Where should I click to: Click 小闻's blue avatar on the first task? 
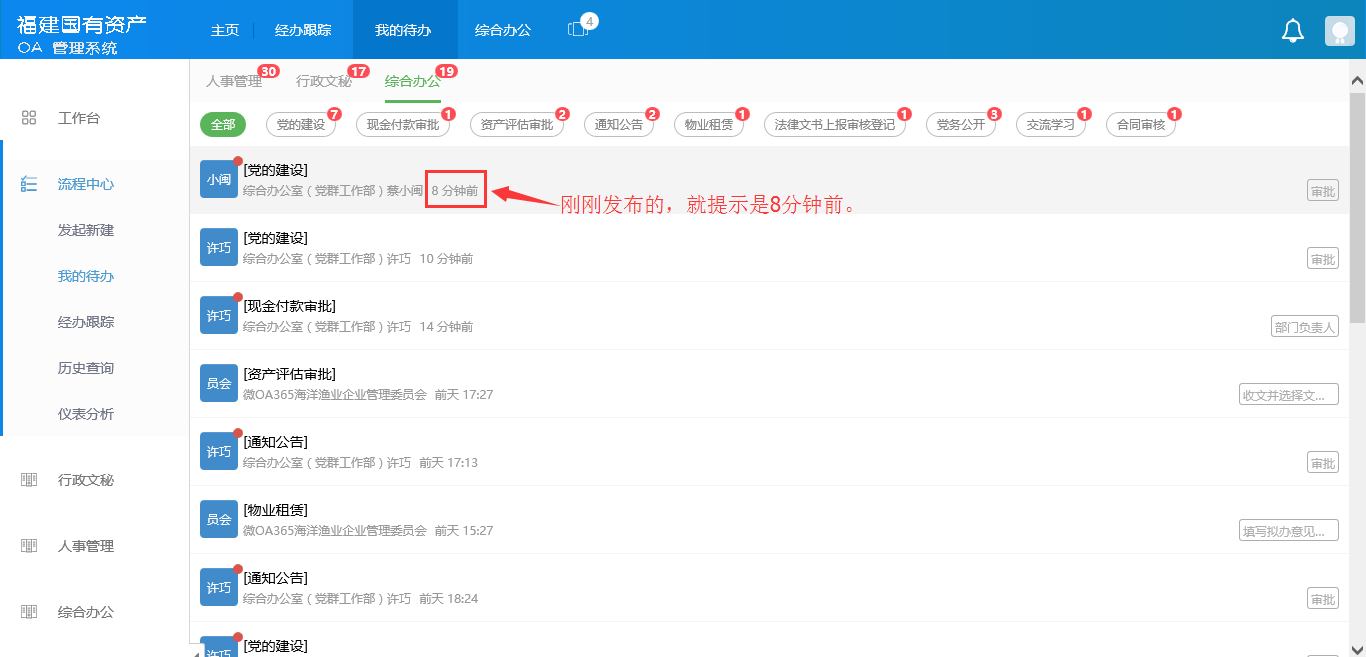tap(219, 178)
